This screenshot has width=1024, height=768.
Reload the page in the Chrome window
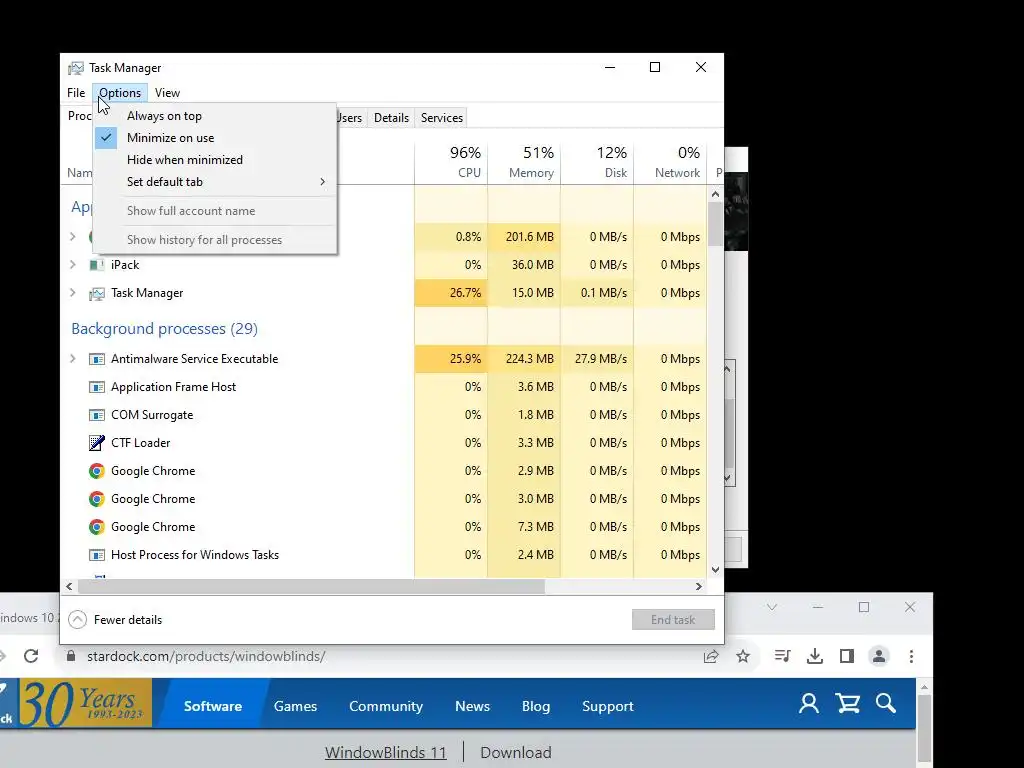pos(31,656)
